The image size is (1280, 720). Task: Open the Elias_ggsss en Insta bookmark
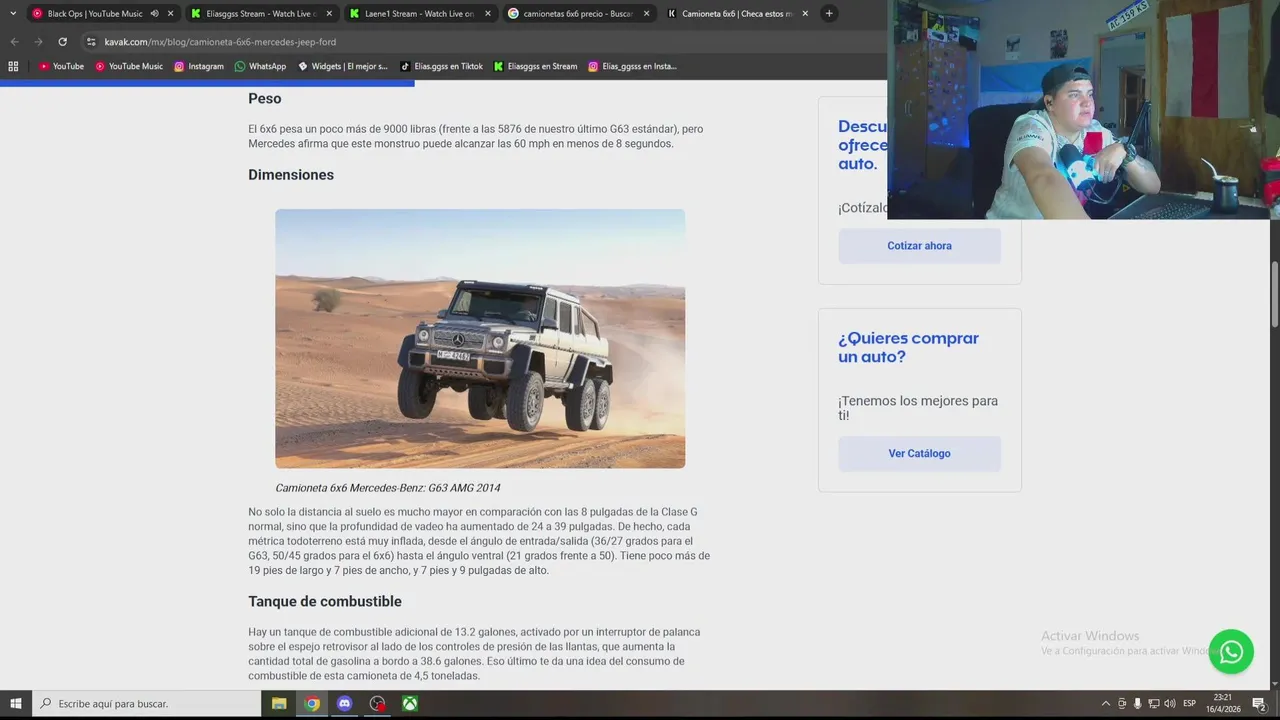pos(633,66)
